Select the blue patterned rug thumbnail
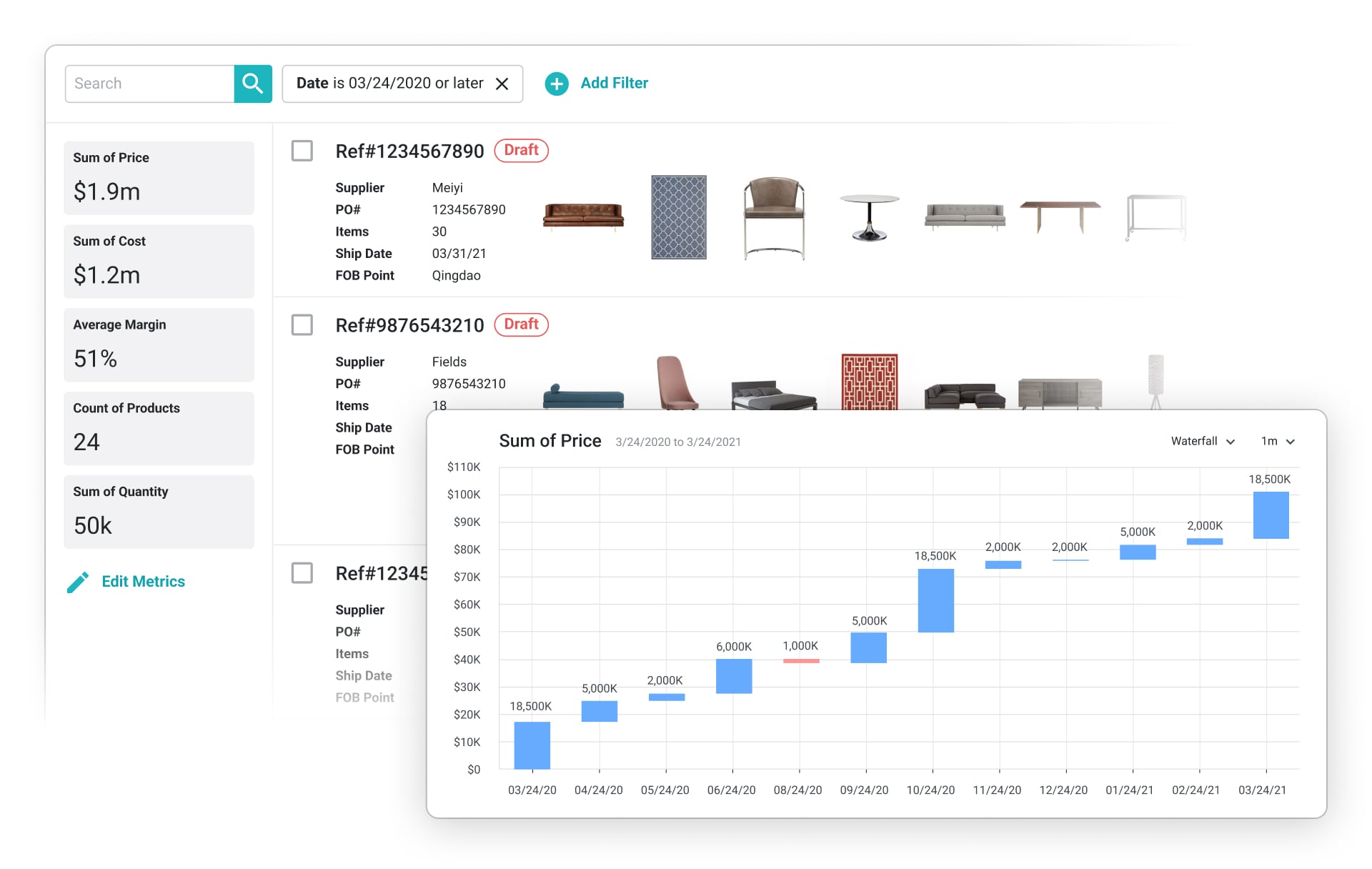This screenshot has height=869, width=1372. [x=678, y=217]
